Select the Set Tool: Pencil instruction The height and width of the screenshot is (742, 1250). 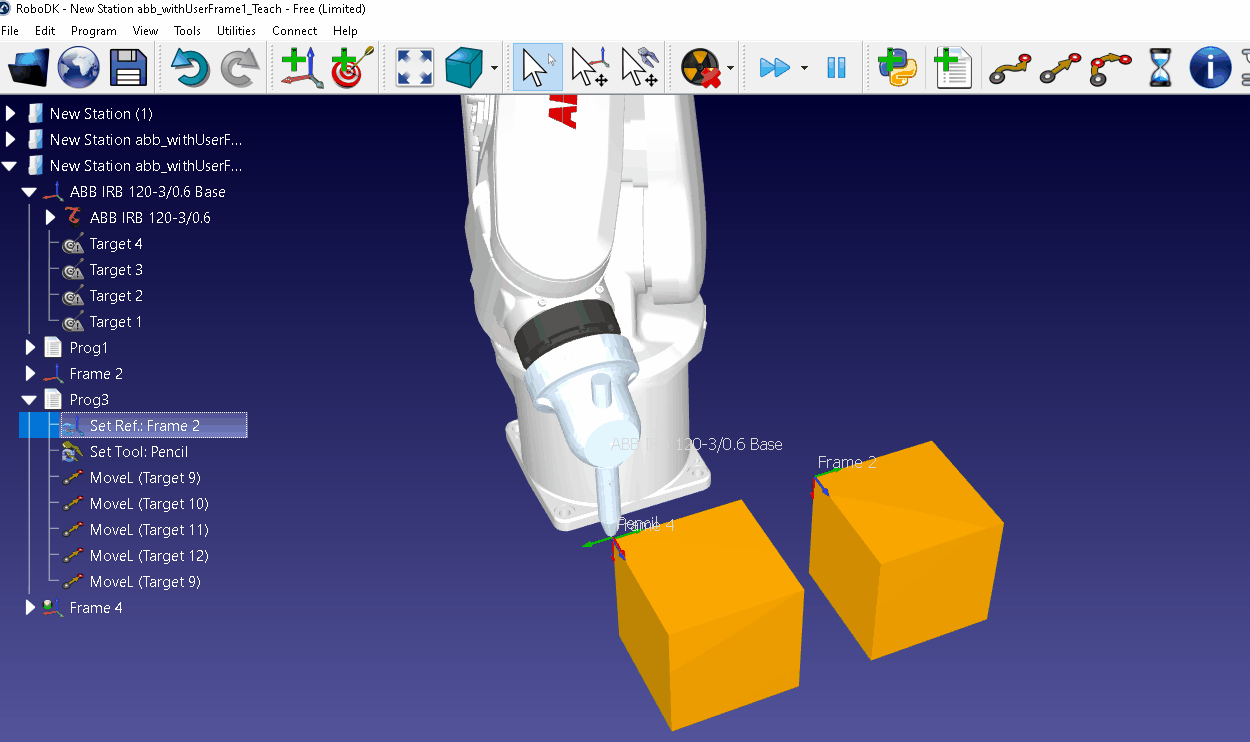pyautogui.click(x=139, y=452)
